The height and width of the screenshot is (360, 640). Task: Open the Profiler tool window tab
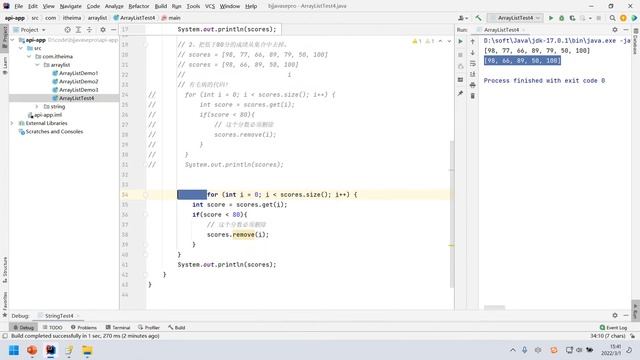[149, 327]
